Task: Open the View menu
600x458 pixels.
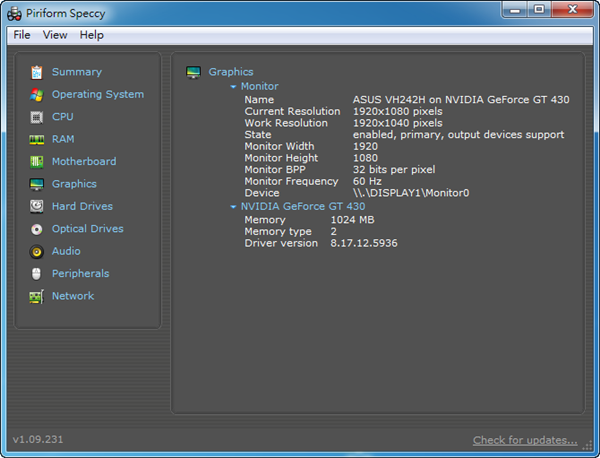Action: pos(55,35)
